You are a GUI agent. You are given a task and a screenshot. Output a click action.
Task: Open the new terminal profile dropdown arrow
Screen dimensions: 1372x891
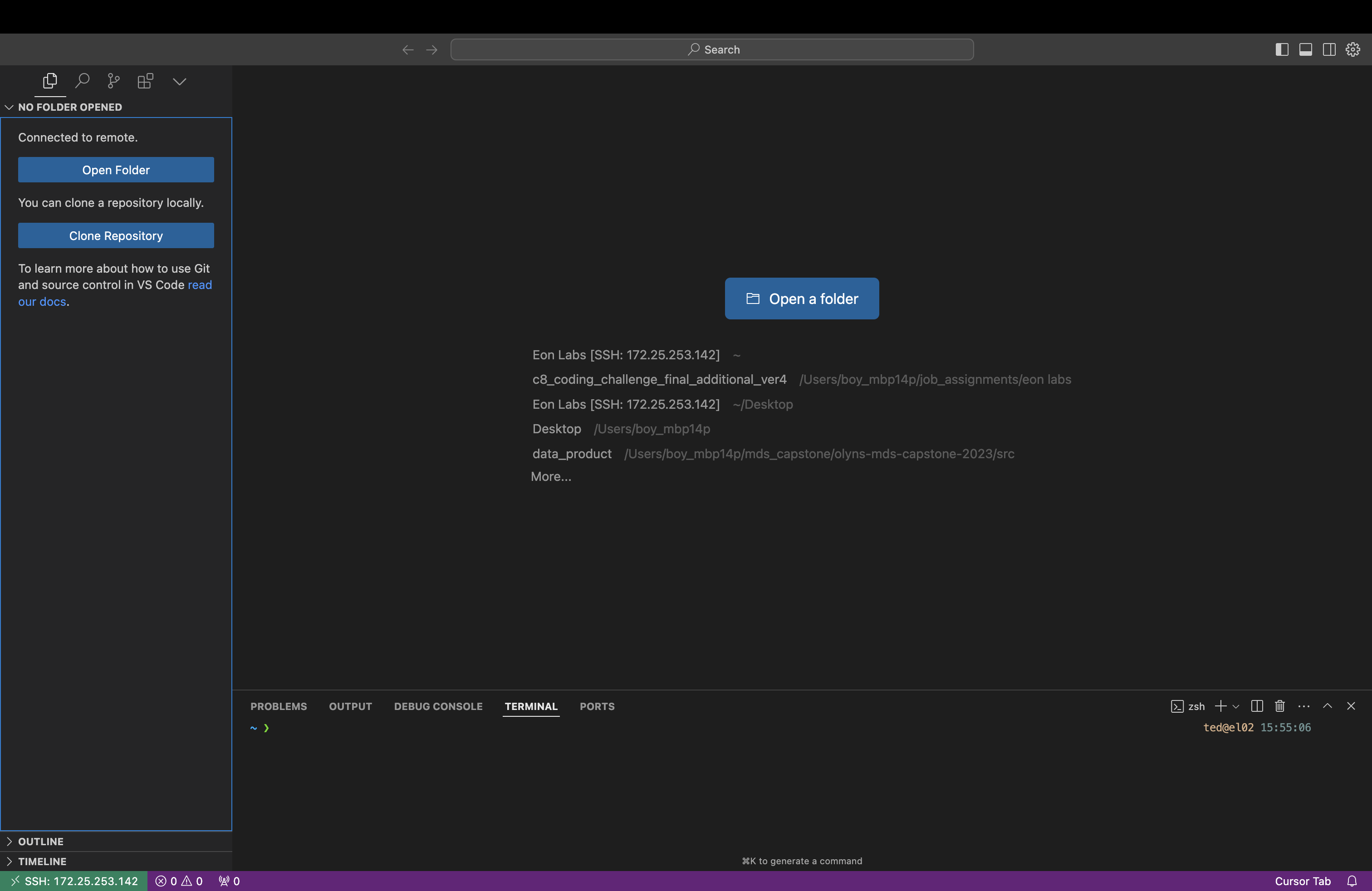[x=1235, y=706]
